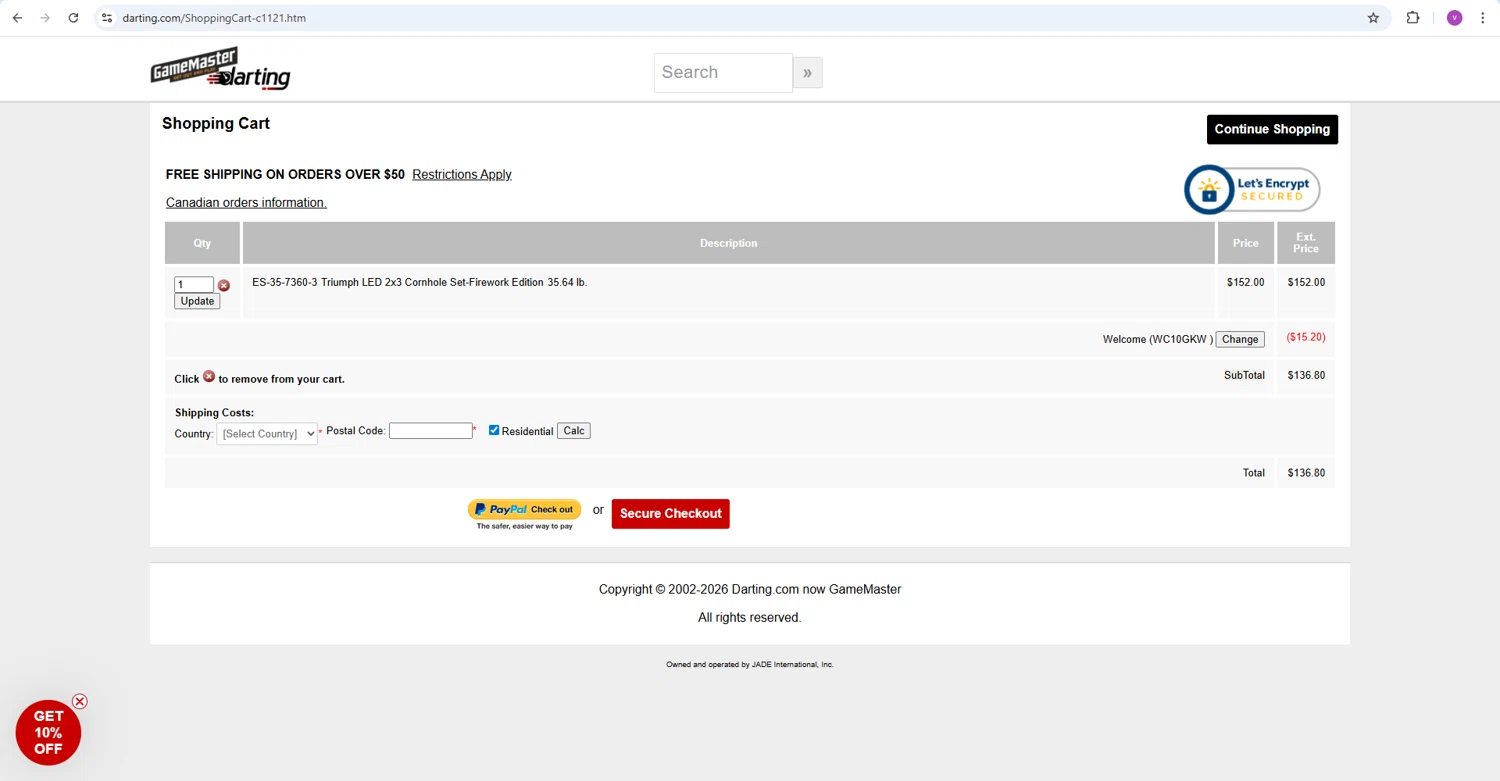Image resolution: width=1500 pixels, height=781 pixels.
Task: Select the $15.20 discount amount
Action: tap(1306, 337)
